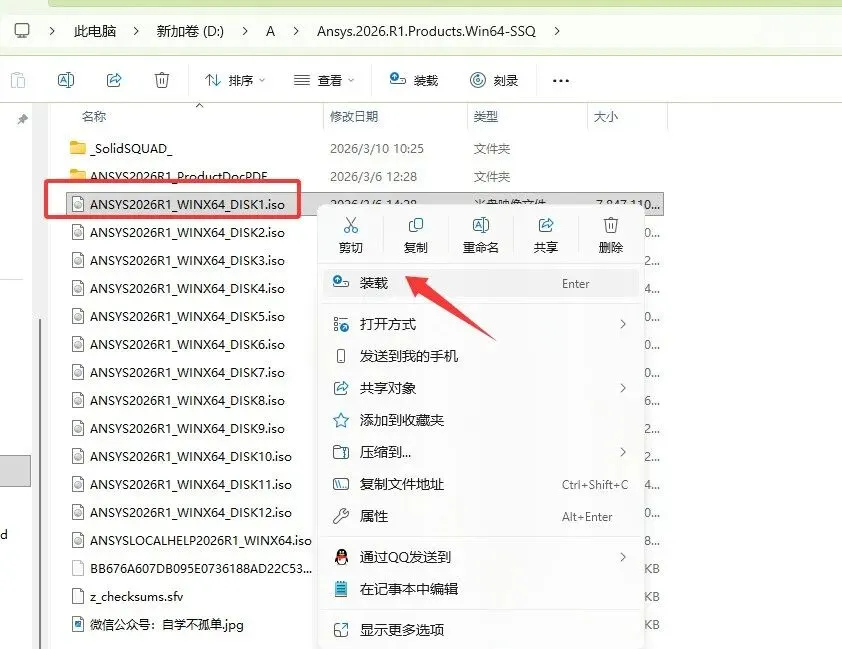
Task: Open 属性 (Properties) in context menu
Action: (481, 516)
